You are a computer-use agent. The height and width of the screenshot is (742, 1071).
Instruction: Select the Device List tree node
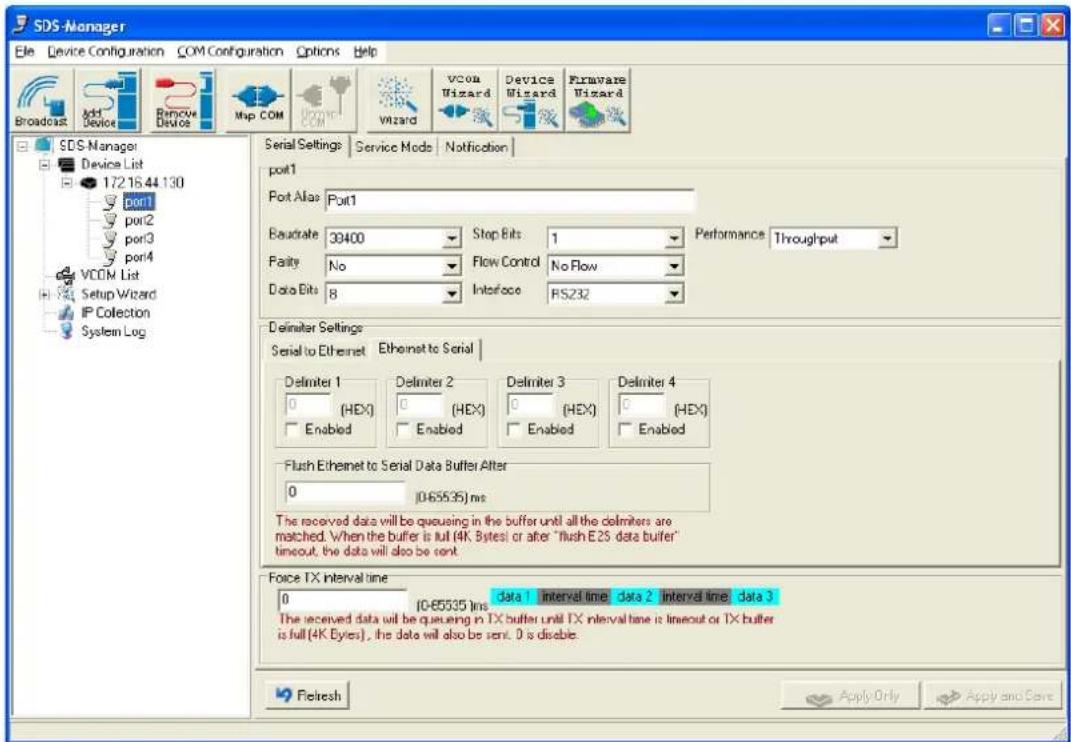tap(113, 165)
